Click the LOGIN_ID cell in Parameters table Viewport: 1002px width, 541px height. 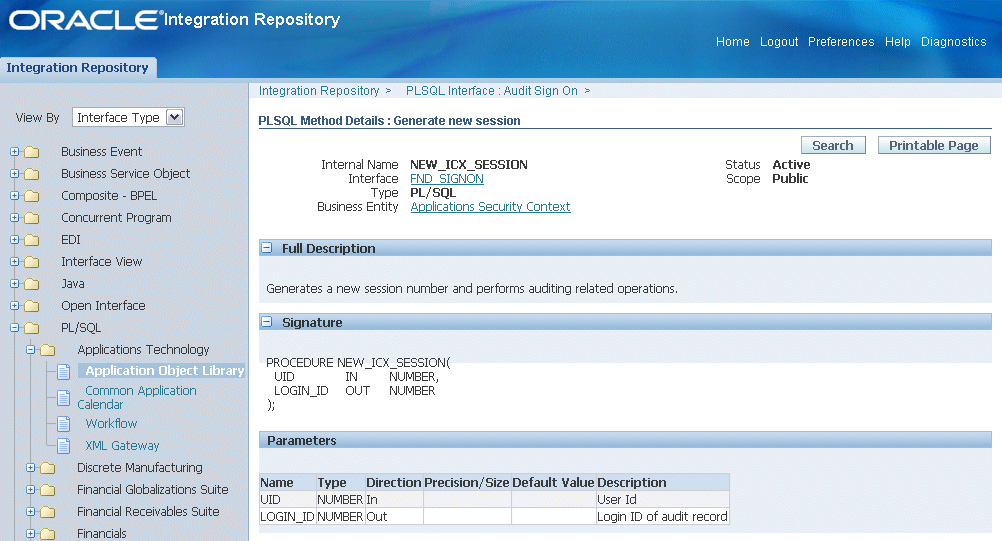288,516
